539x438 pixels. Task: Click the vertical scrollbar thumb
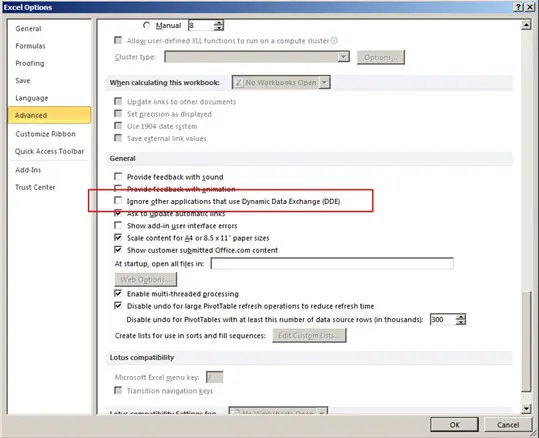[x=526, y=341]
